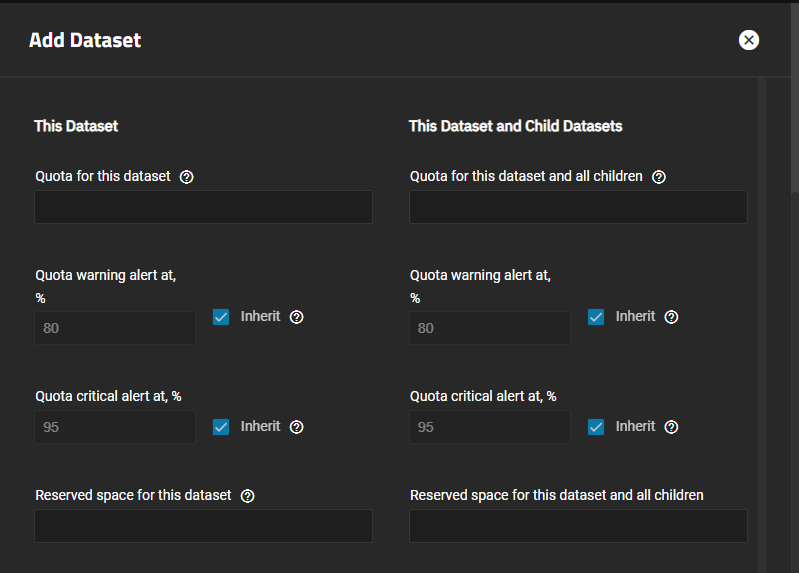The image size is (799, 573).
Task: Open help beside This Dataset critical Inherit
Action: (296, 427)
